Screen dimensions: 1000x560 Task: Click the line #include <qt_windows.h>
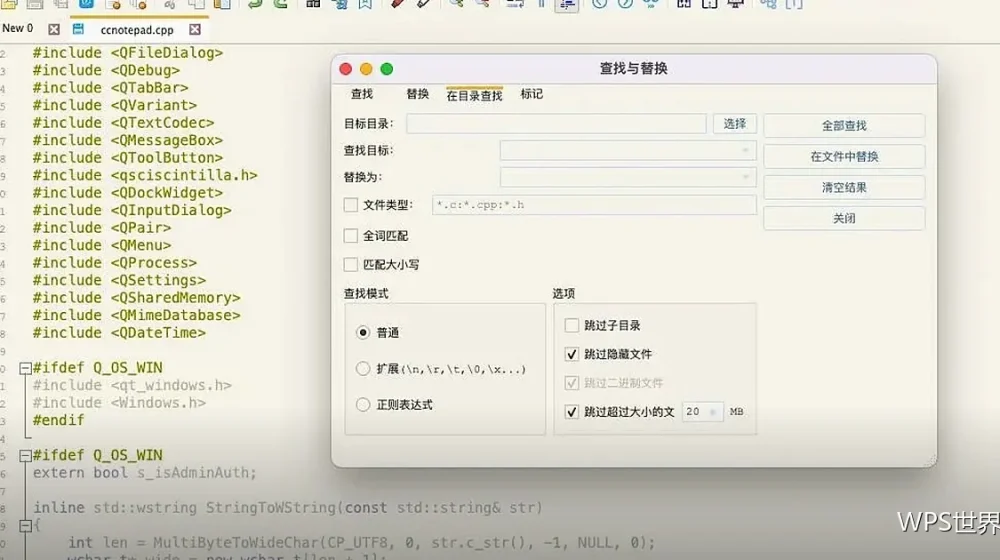pyautogui.click(x=132, y=385)
